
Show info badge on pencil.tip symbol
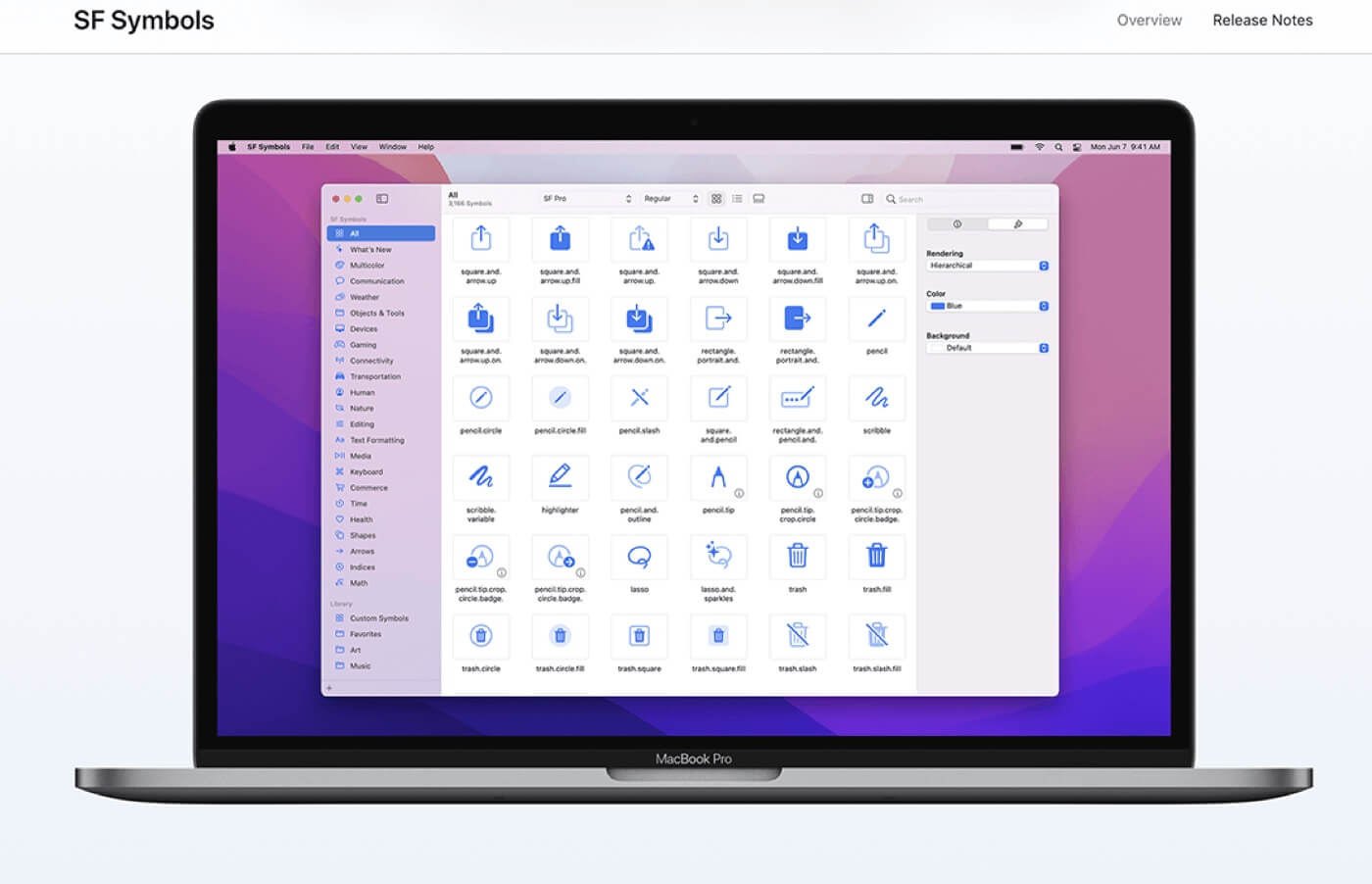tap(739, 493)
